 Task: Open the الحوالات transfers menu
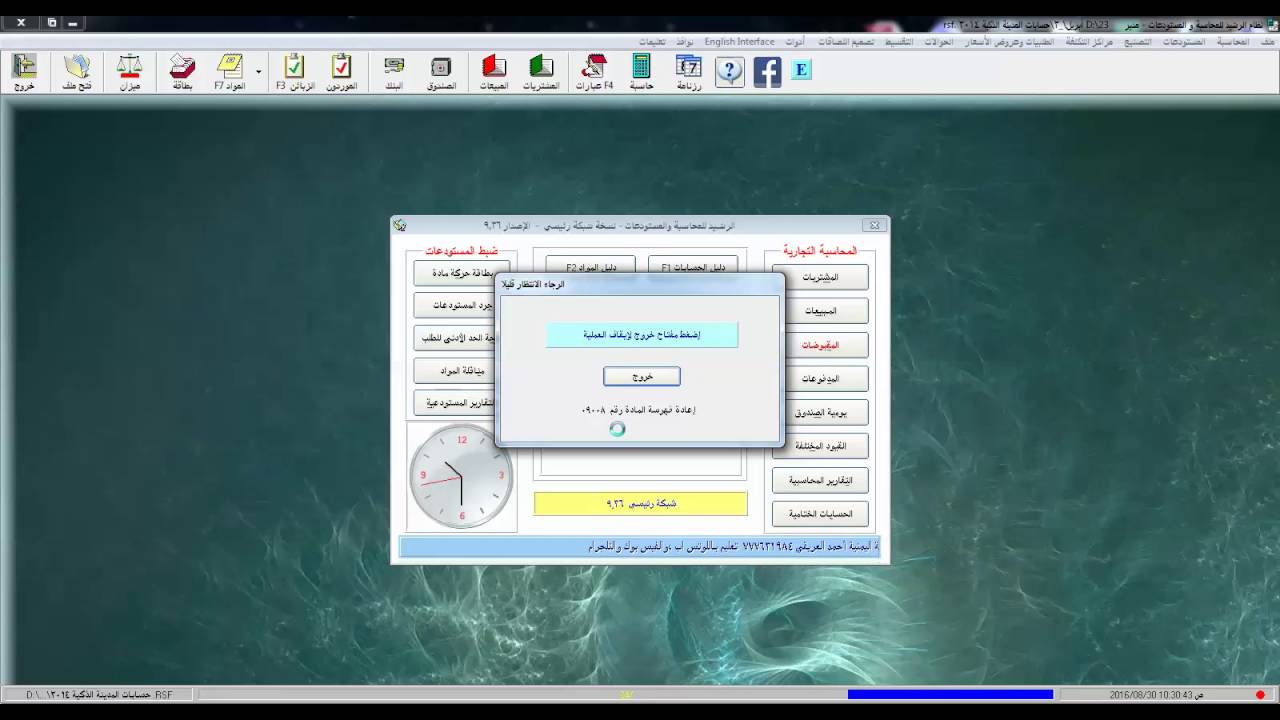point(939,42)
